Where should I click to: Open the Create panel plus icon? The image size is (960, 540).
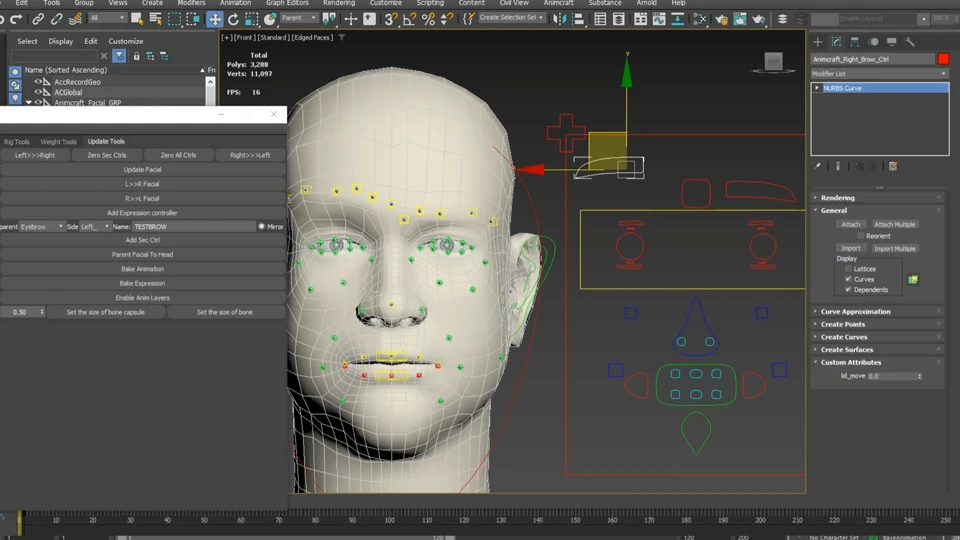(x=817, y=42)
